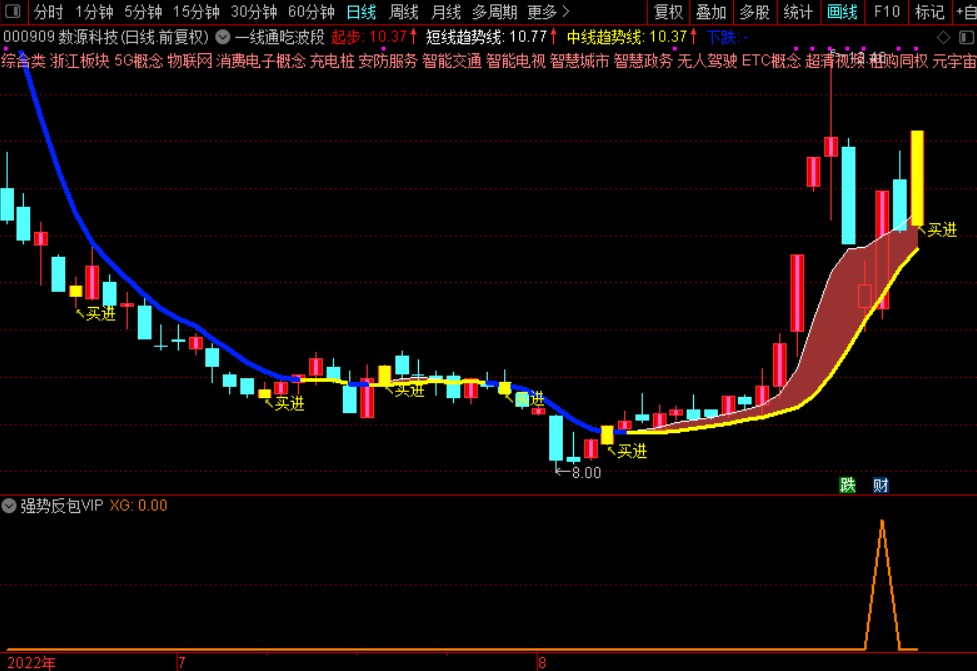The image size is (977, 671).
Task: Switch to the 分时 intraday view
Action: (x=48, y=12)
